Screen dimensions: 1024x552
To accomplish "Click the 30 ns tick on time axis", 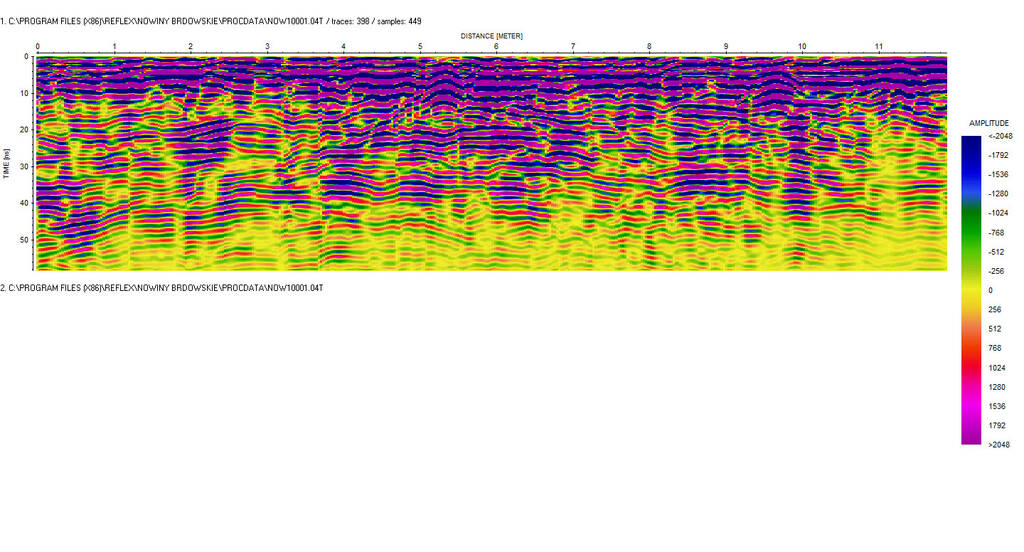I will 22,166.
